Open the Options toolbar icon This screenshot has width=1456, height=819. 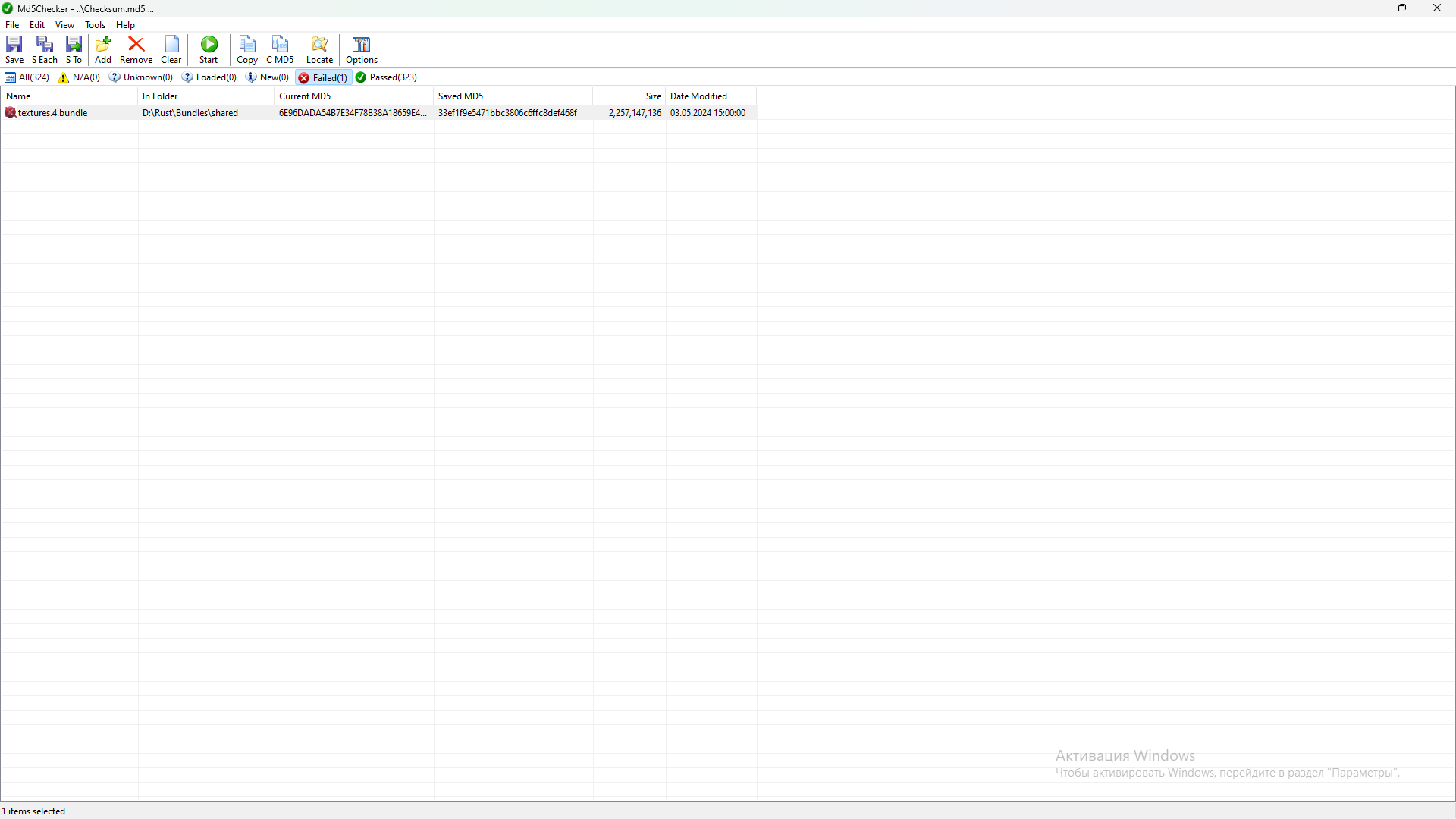[x=362, y=49]
